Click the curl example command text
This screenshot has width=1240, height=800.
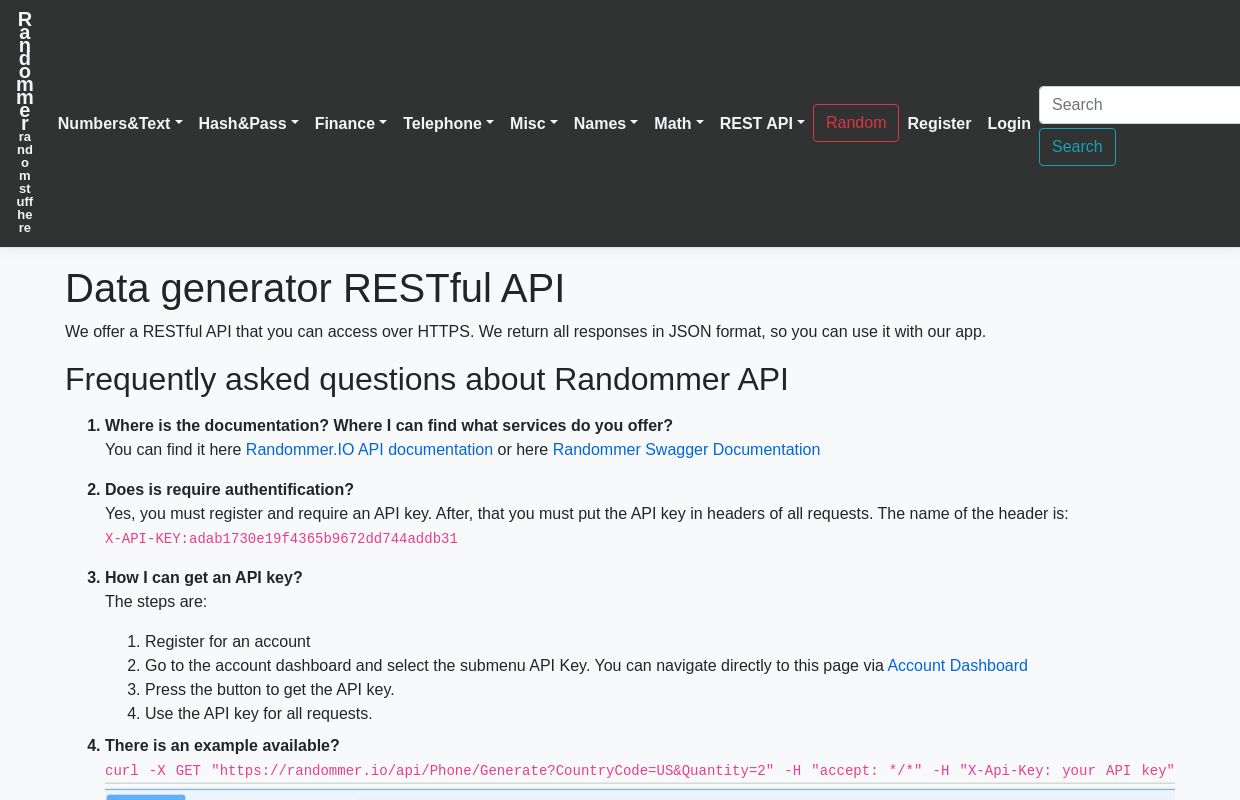tap(640, 771)
